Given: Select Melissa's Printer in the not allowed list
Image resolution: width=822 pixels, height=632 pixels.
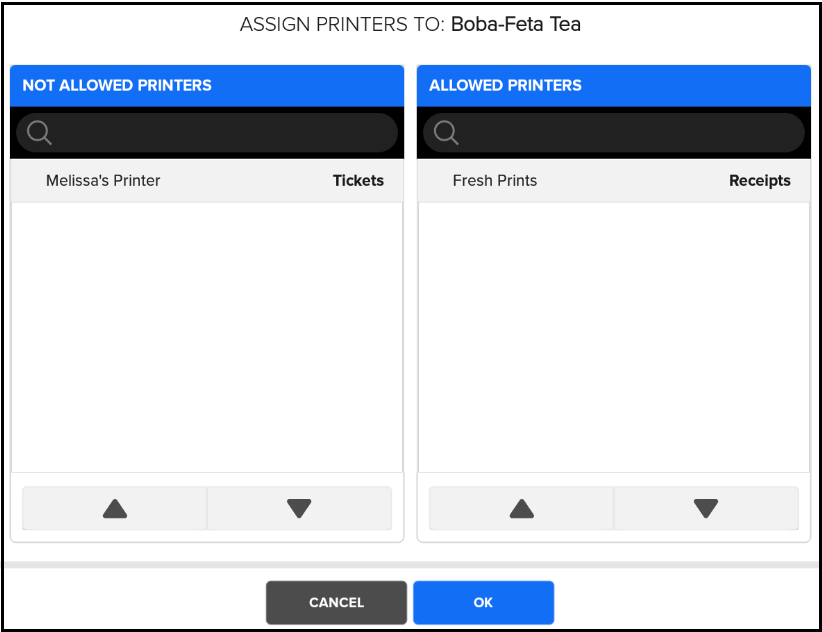Looking at the screenshot, I should click(103, 181).
